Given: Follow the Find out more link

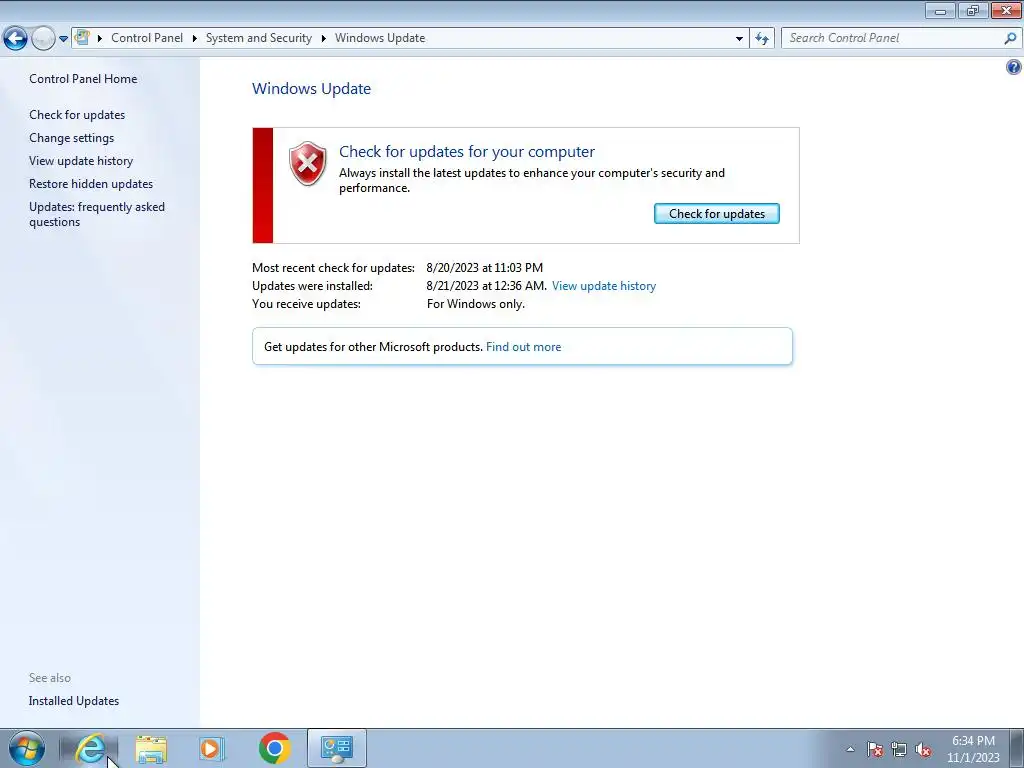Looking at the screenshot, I should [523, 347].
